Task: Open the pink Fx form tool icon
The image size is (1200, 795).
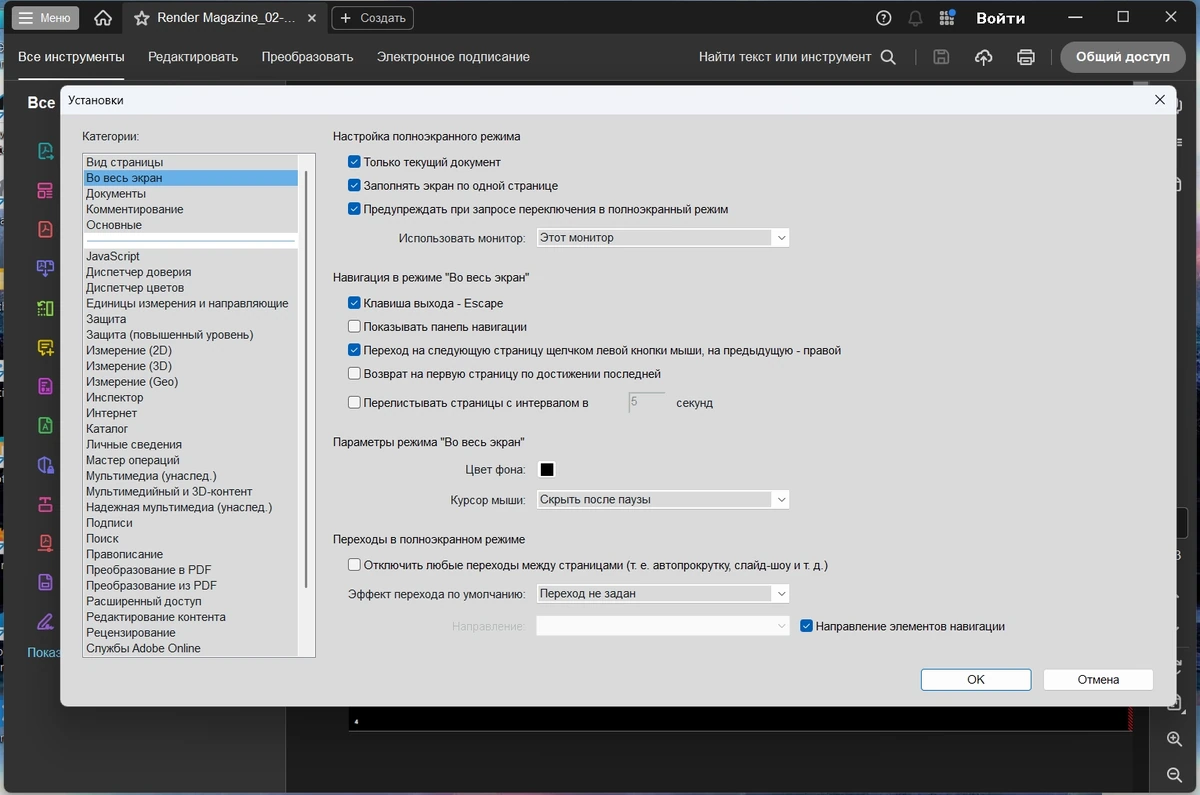Action: tap(45, 386)
